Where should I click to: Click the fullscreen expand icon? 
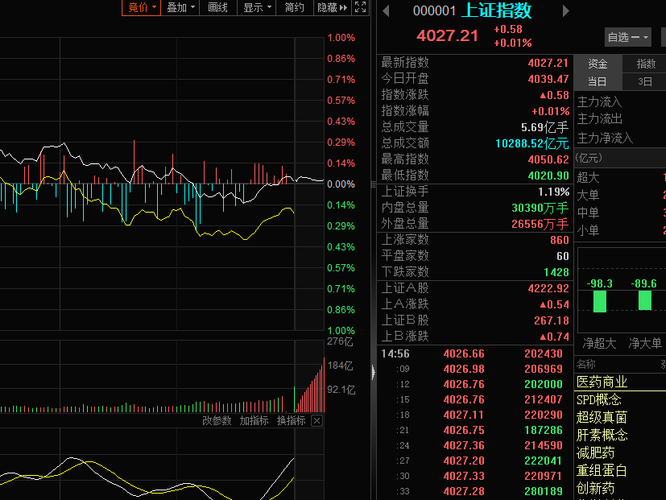point(360,7)
